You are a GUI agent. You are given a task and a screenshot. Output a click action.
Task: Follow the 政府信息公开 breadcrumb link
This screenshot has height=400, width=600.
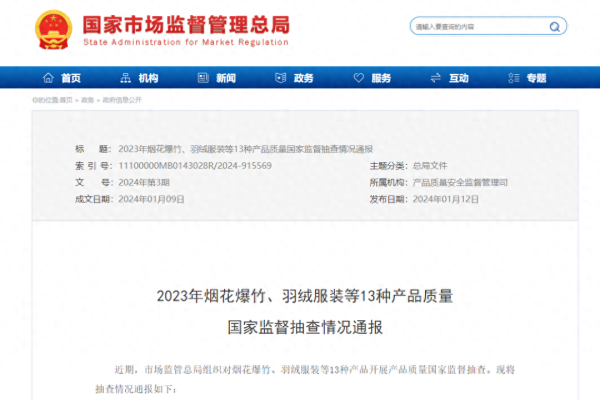(x=122, y=100)
